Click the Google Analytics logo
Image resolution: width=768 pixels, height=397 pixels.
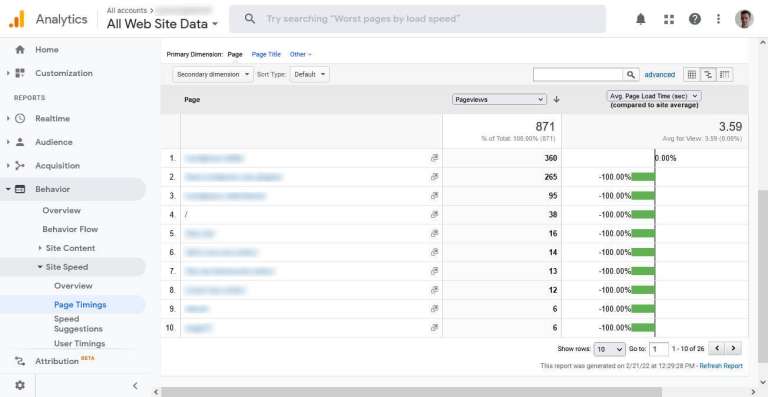(17, 19)
